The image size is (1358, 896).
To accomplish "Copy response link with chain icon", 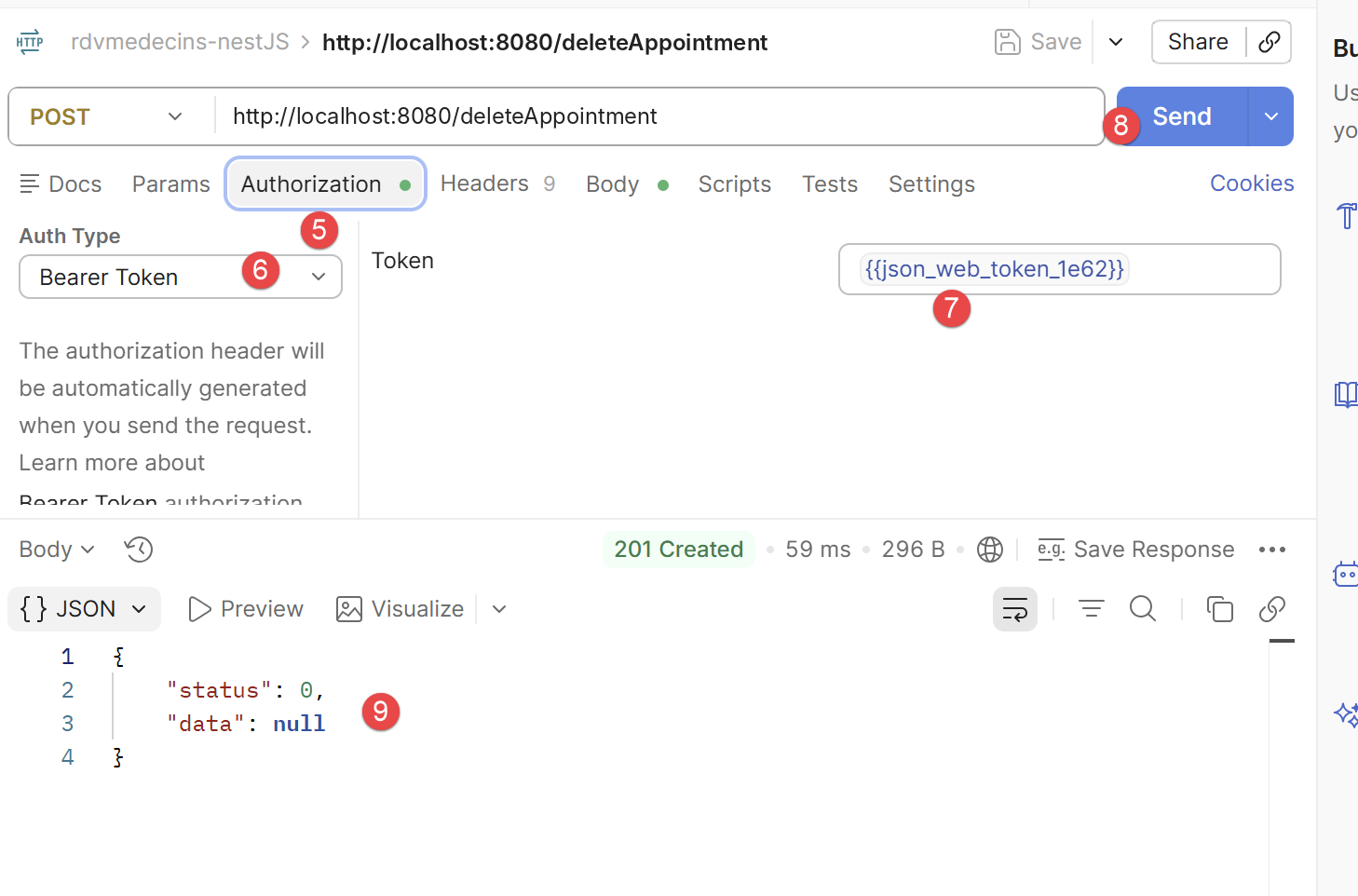I will [1272, 609].
